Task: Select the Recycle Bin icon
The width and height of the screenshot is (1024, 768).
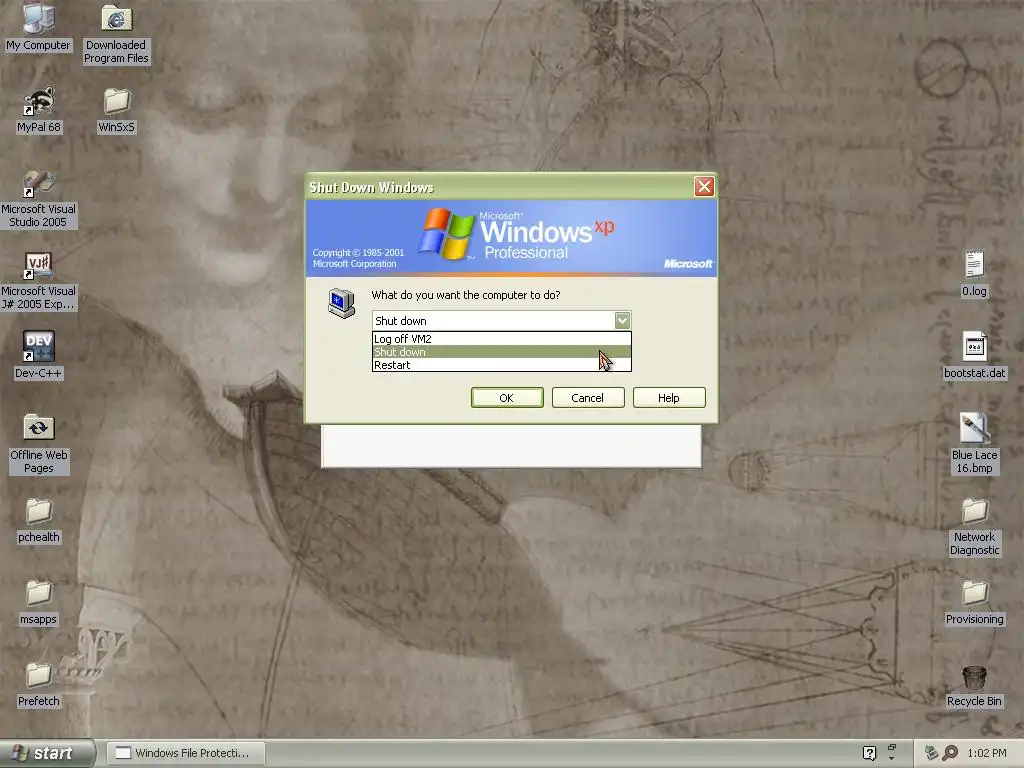Action: [974, 686]
